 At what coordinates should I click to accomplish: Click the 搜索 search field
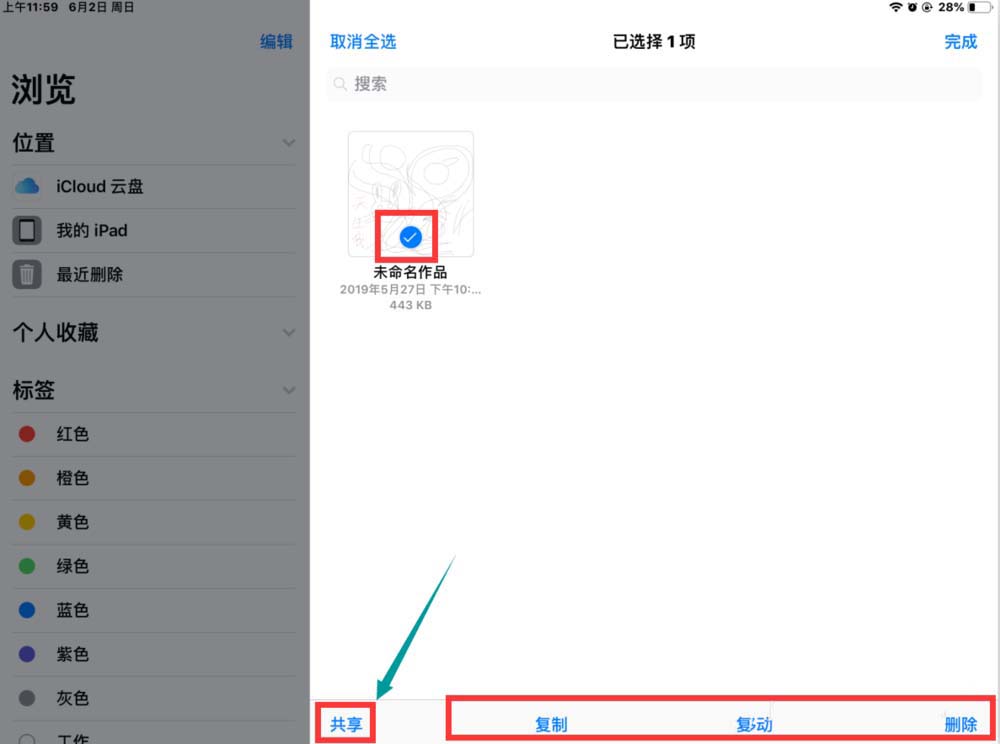point(654,84)
